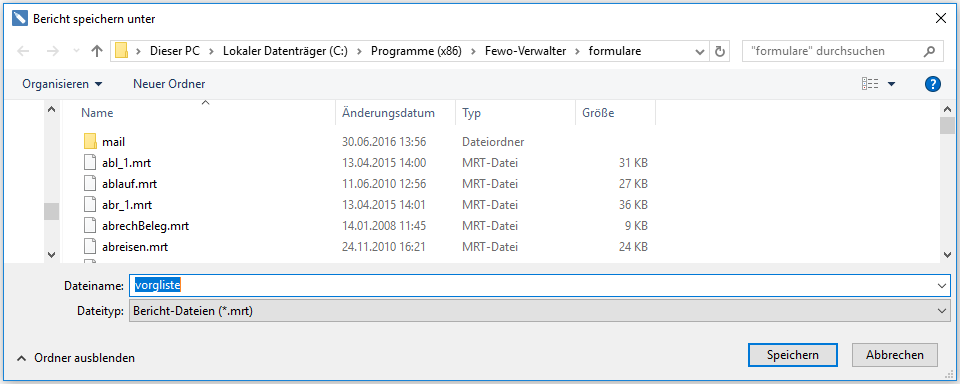Click file list scrollbar up arrow
The width and height of the screenshot is (960, 384).
(x=947, y=109)
